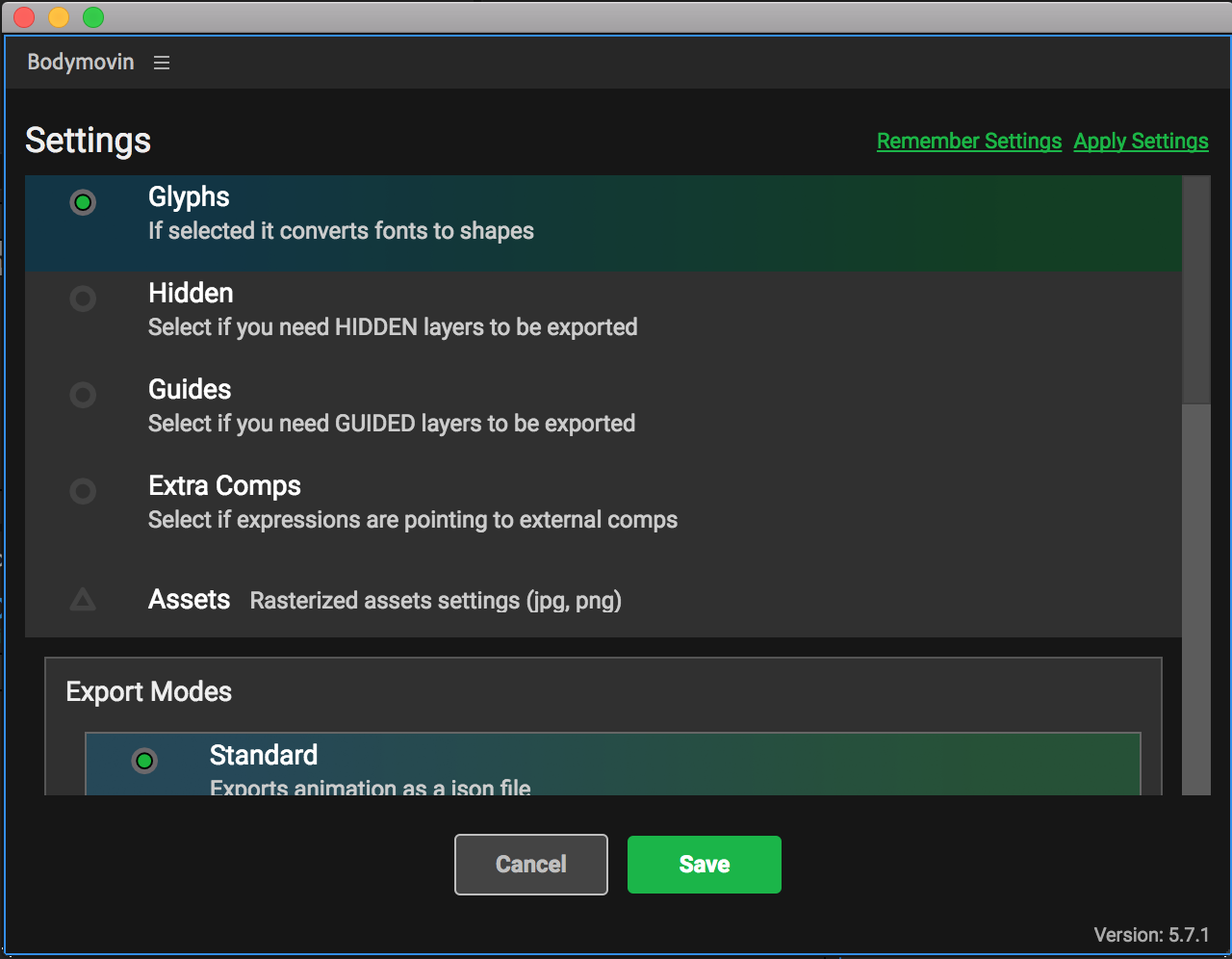The width and height of the screenshot is (1232, 959).
Task: Click 'Select if expressions are pointing' description
Action: pos(413,520)
